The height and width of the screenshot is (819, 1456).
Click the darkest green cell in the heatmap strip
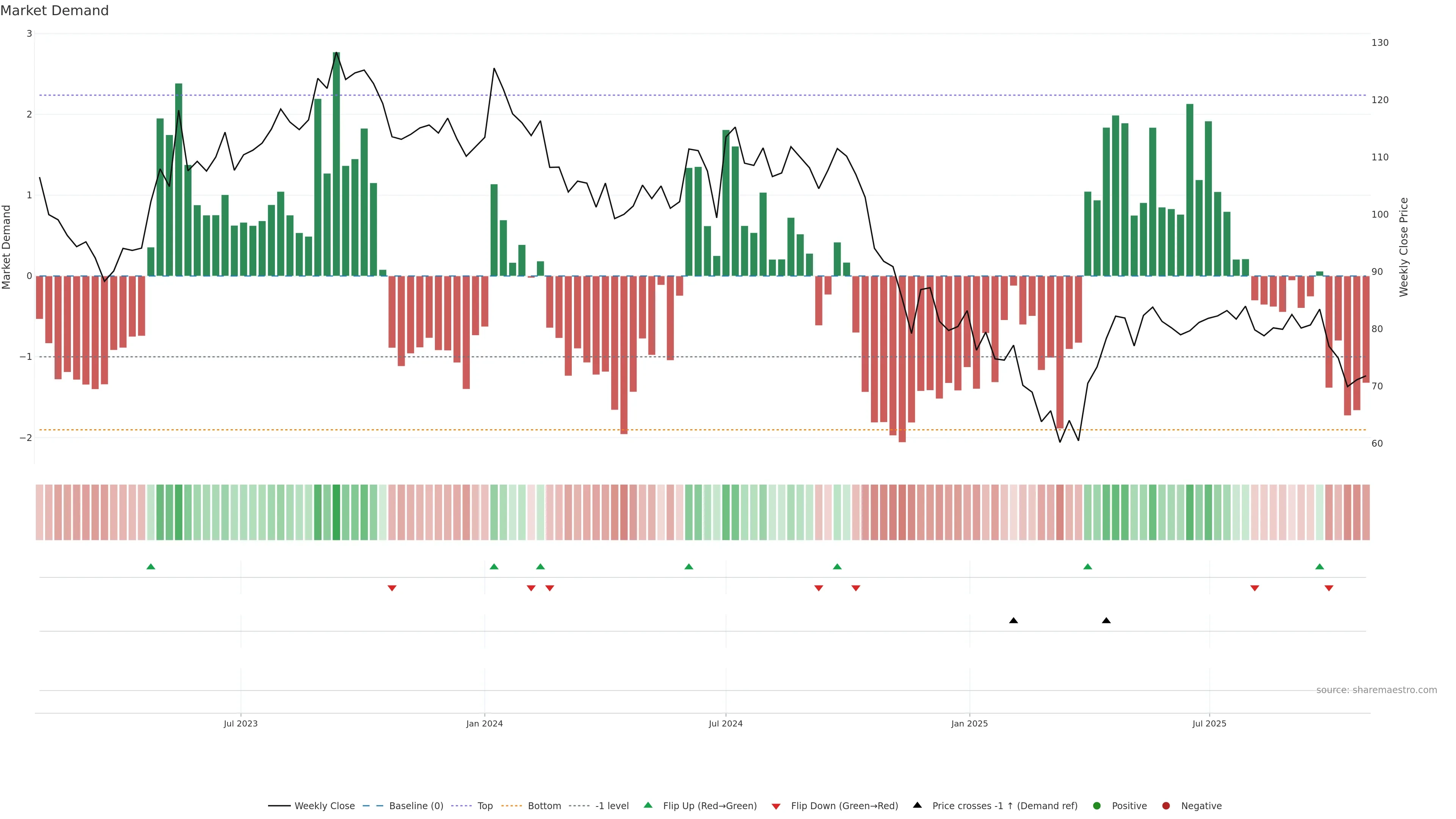336,512
